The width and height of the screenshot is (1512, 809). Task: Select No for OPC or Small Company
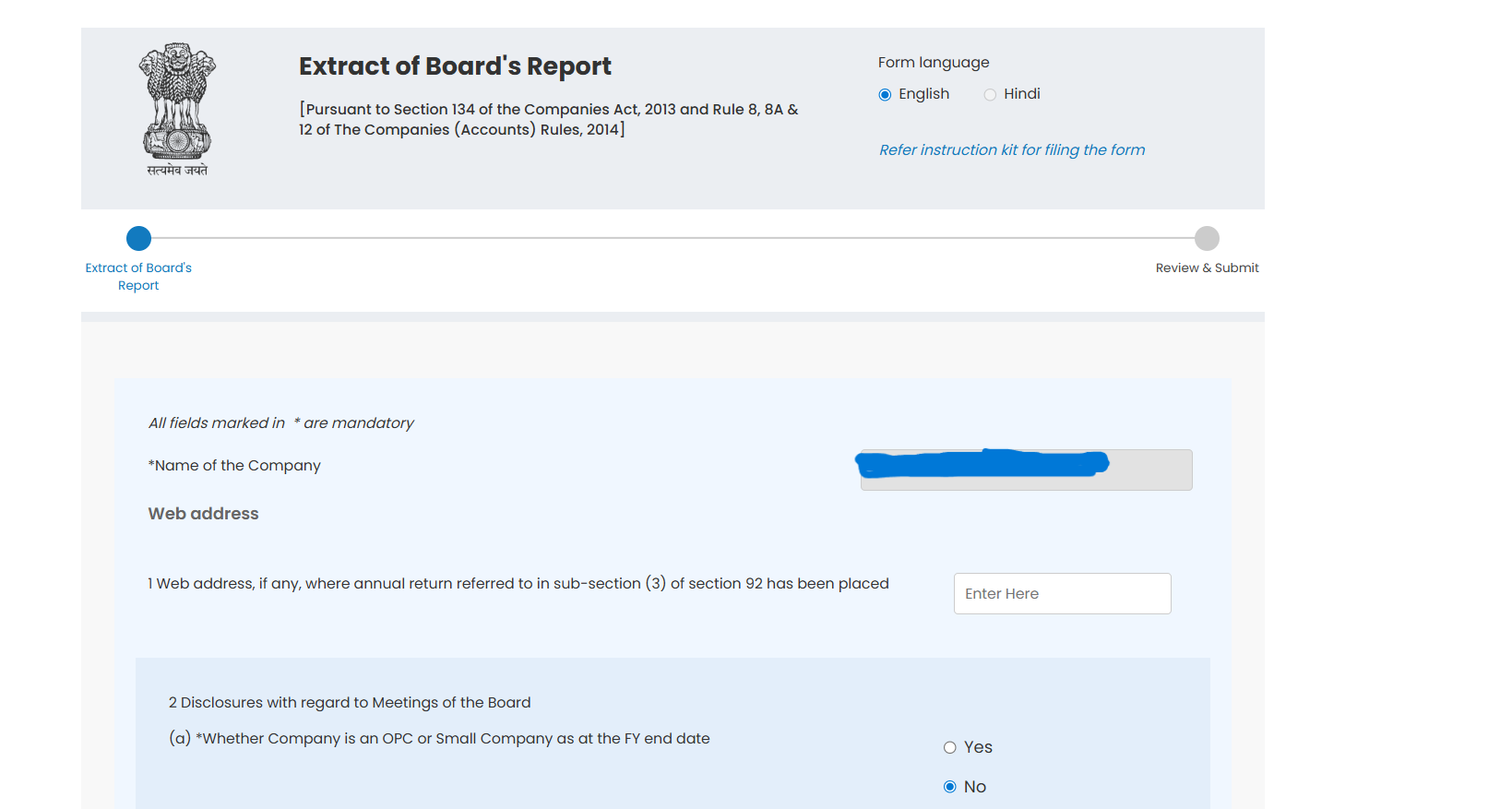point(949,787)
